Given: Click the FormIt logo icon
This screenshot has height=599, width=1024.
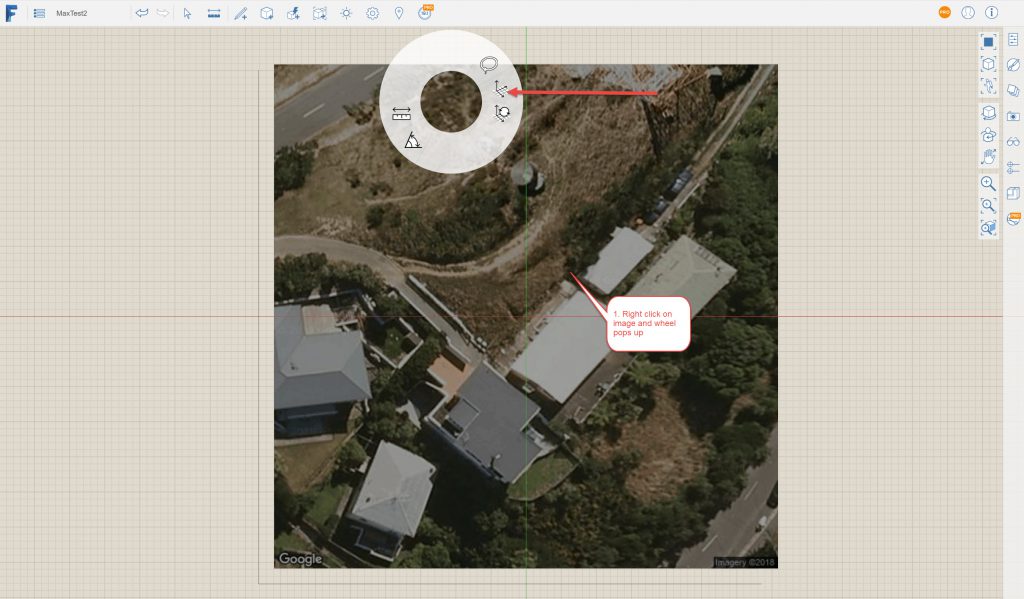Looking at the screenshot, I should [11, 13].
